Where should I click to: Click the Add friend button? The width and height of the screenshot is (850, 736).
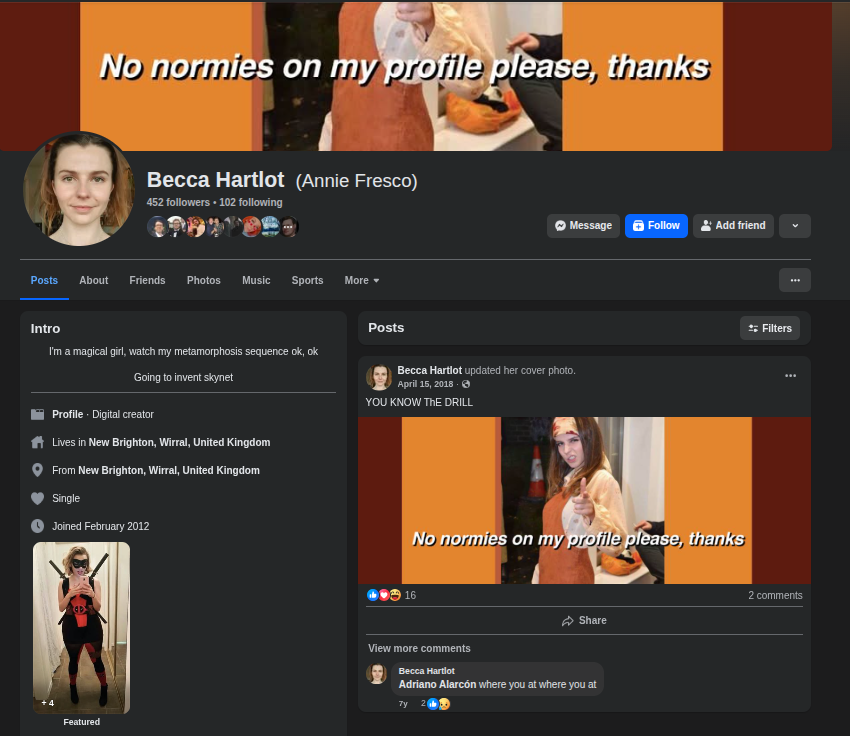(733, 226)
